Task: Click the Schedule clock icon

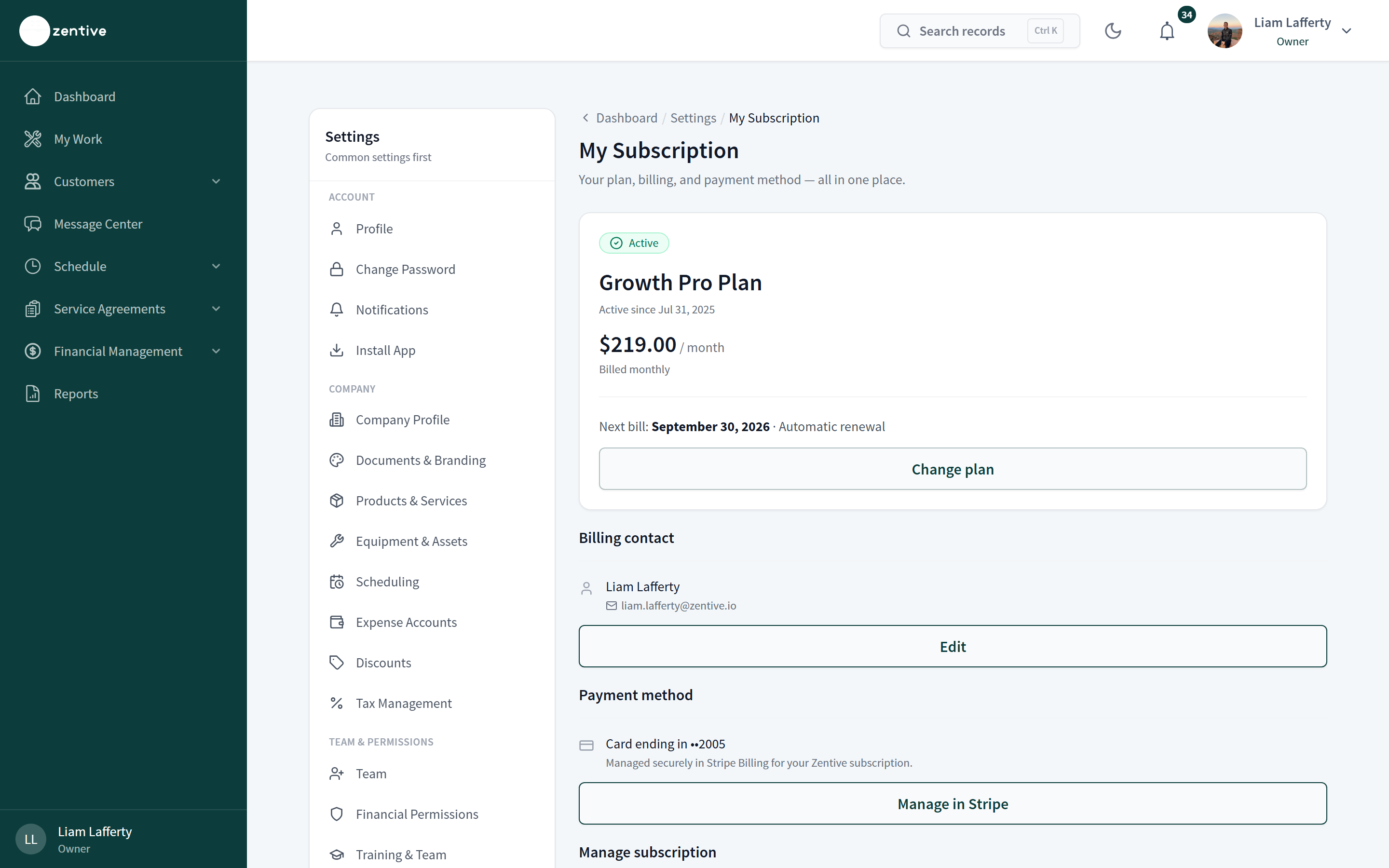Action: (x=33, y=266)
